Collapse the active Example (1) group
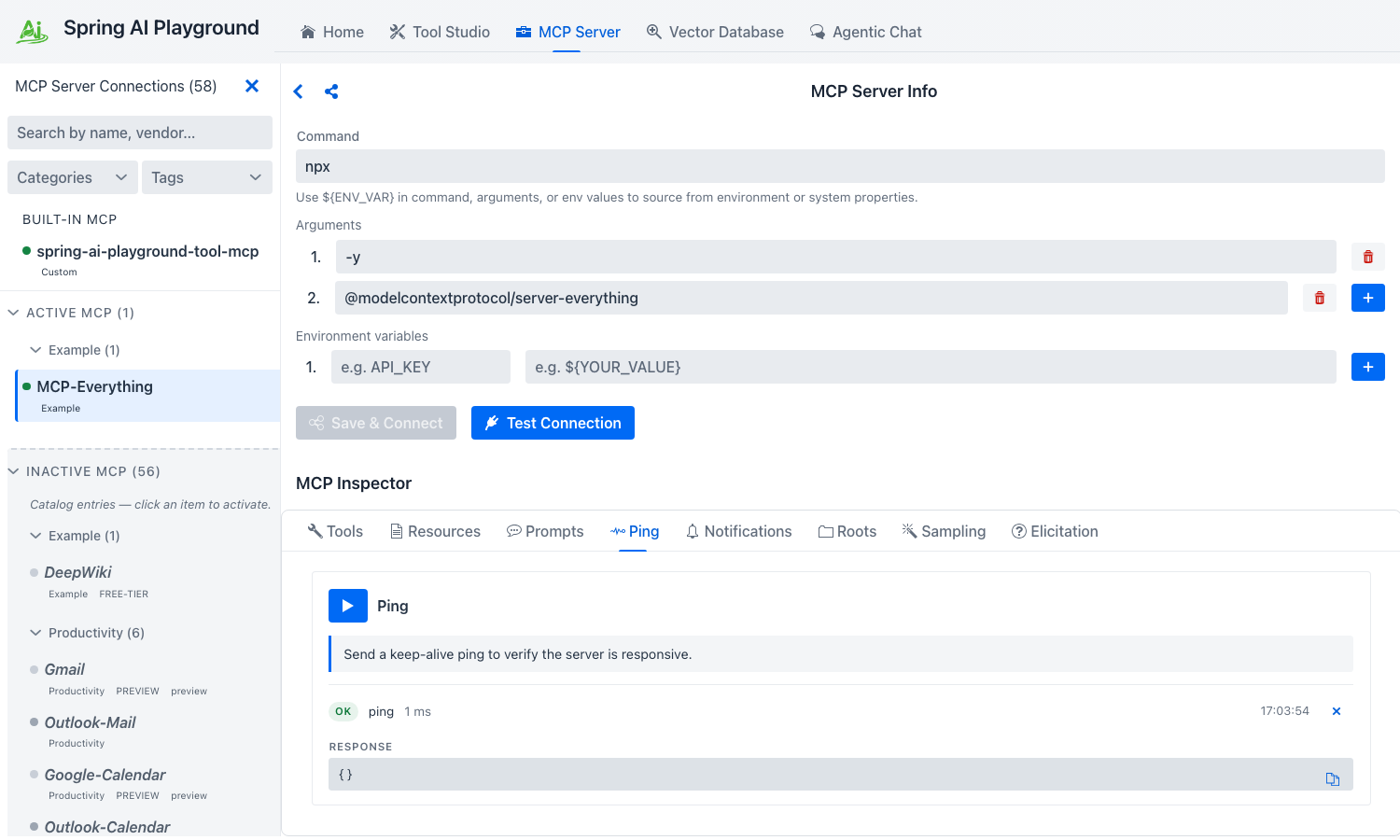The image size is (1400, 840). point(36,350)
